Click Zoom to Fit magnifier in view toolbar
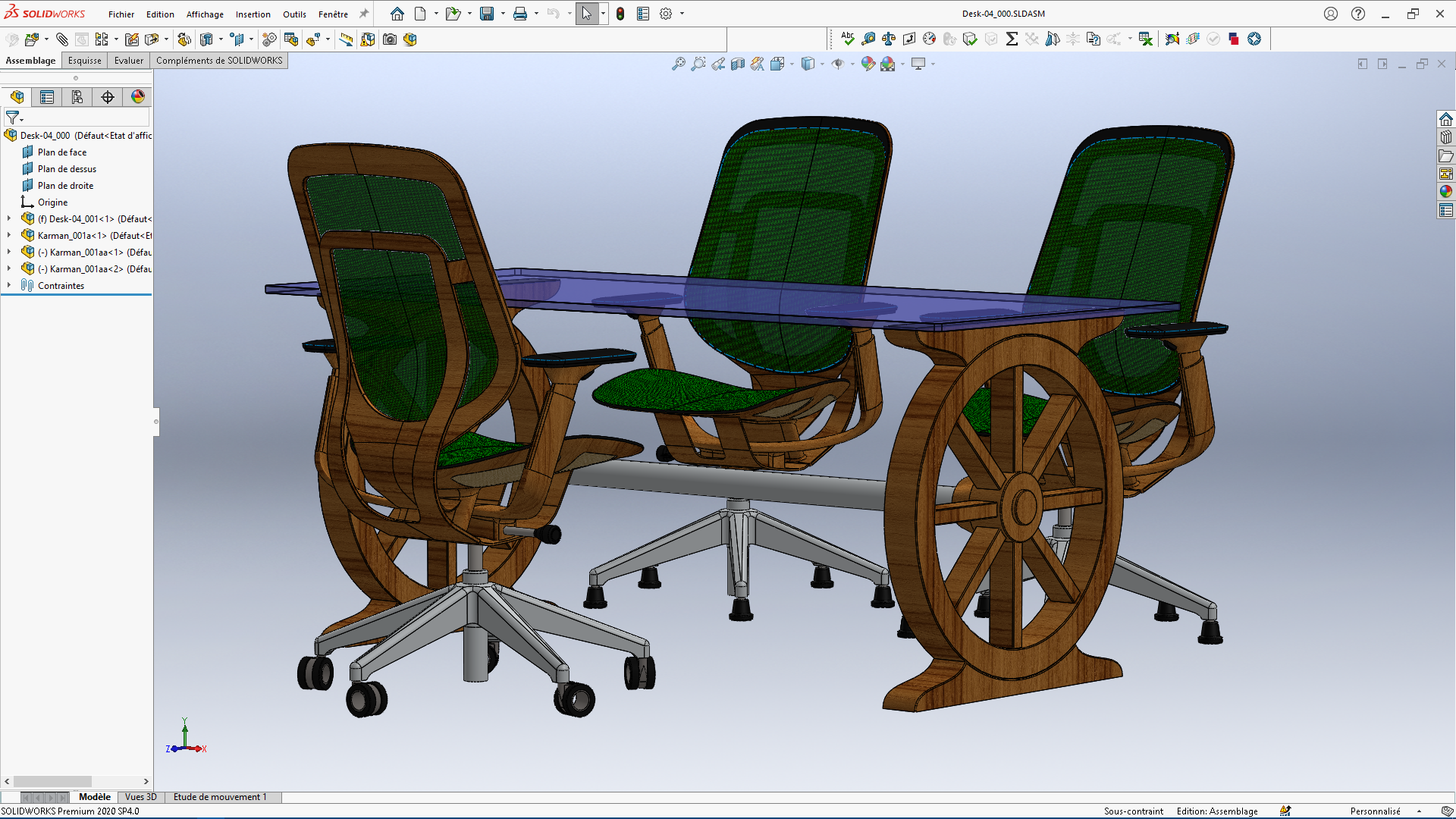The image size is (1456, 819). point(679,64)
